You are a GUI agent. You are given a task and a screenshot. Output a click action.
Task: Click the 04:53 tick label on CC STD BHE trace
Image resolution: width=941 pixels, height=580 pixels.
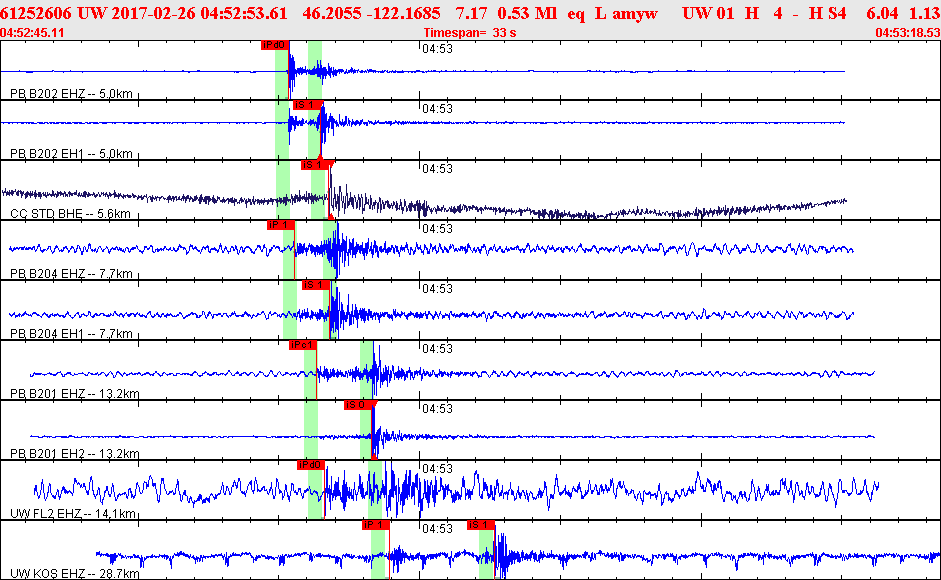437,169
